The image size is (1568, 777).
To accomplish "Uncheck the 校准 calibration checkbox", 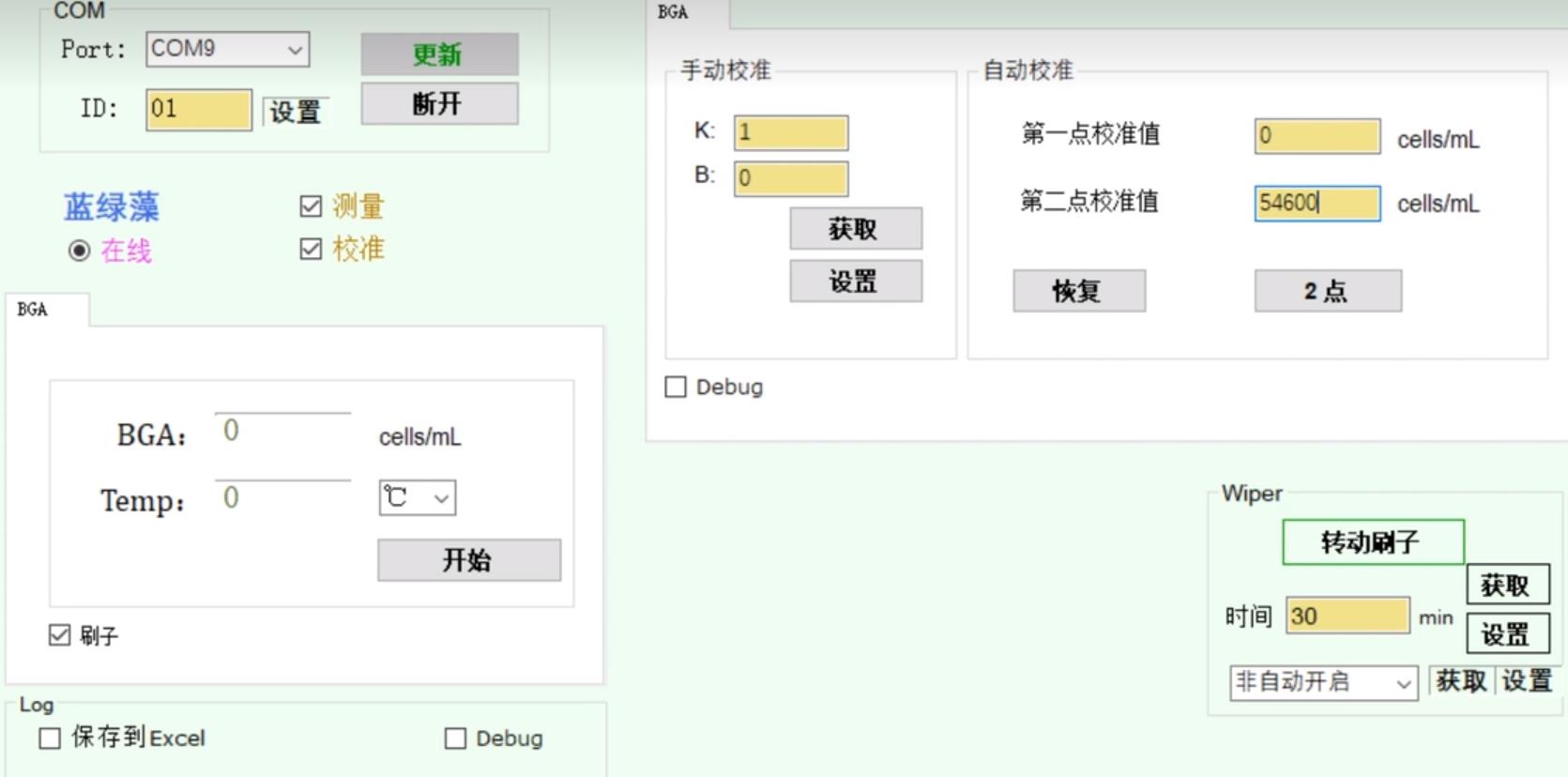I will click(311, 250).
